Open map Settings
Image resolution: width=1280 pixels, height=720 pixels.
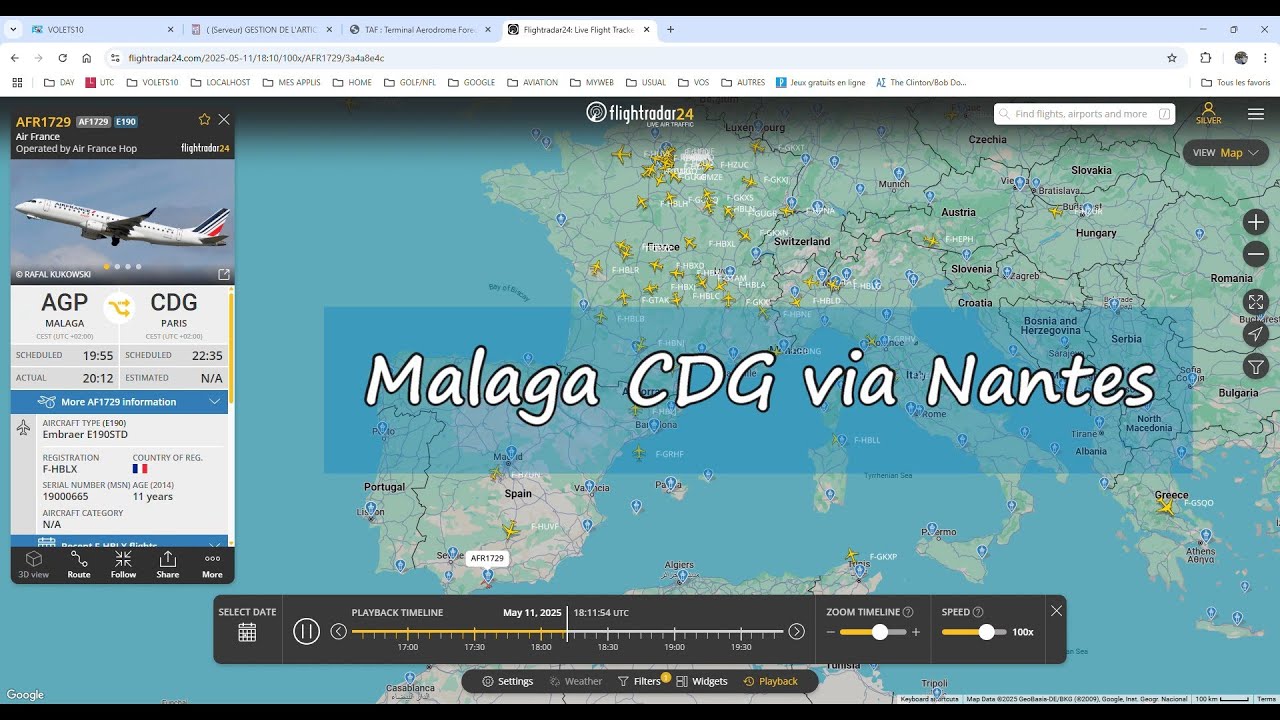pyautogui.click(x=508, y=681)
